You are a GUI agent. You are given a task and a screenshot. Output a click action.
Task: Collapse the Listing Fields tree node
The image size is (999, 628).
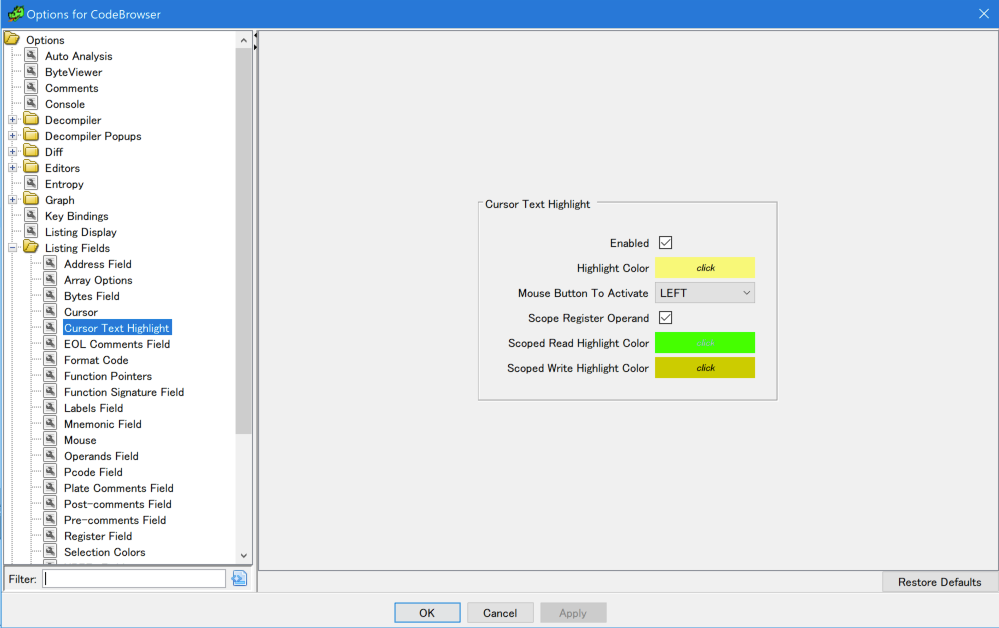(x=12, y=248)
